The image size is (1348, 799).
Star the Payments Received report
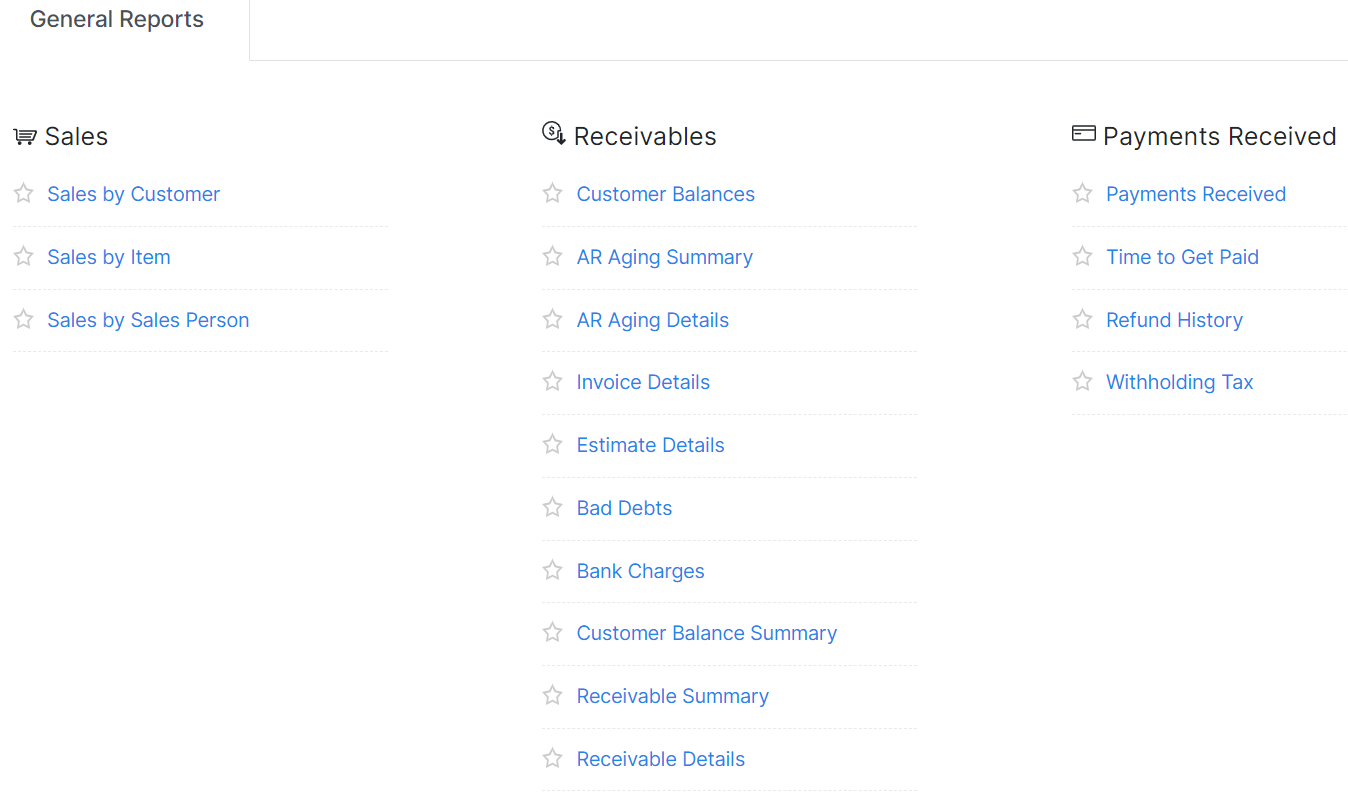1082,193
